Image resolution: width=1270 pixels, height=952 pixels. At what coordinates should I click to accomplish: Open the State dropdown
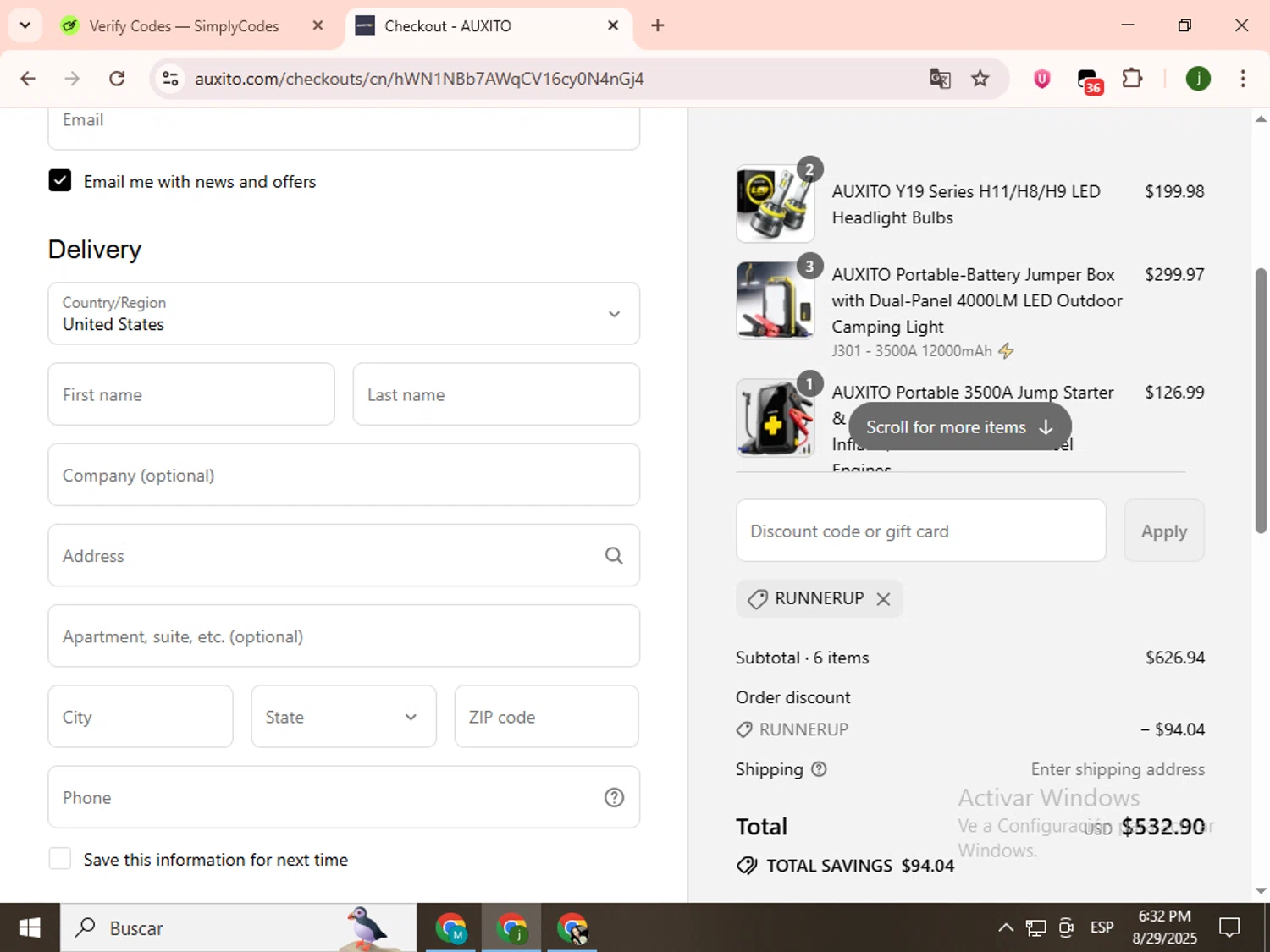click(x=344, y=717)
